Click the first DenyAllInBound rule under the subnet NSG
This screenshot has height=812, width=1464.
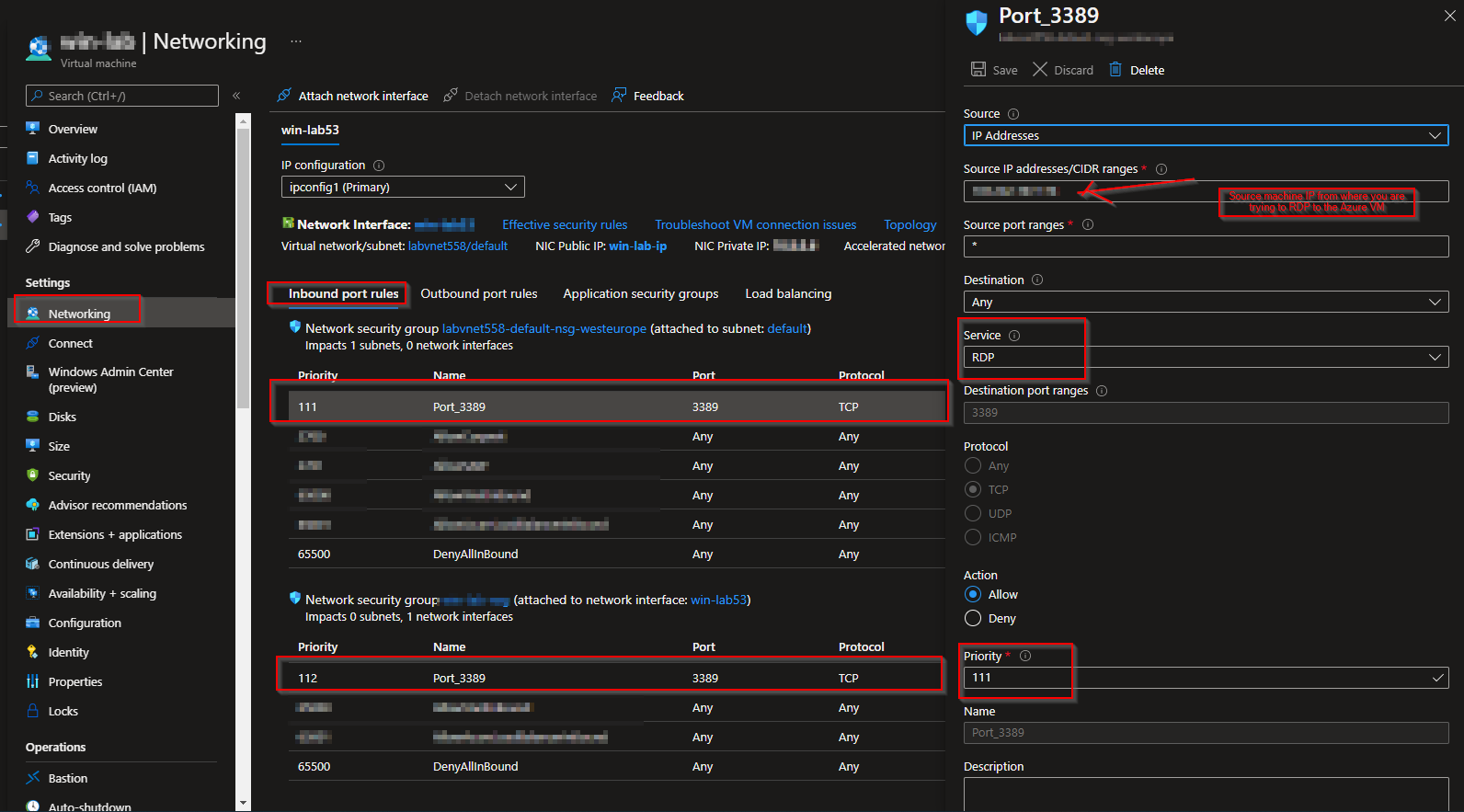pos(617,554)
